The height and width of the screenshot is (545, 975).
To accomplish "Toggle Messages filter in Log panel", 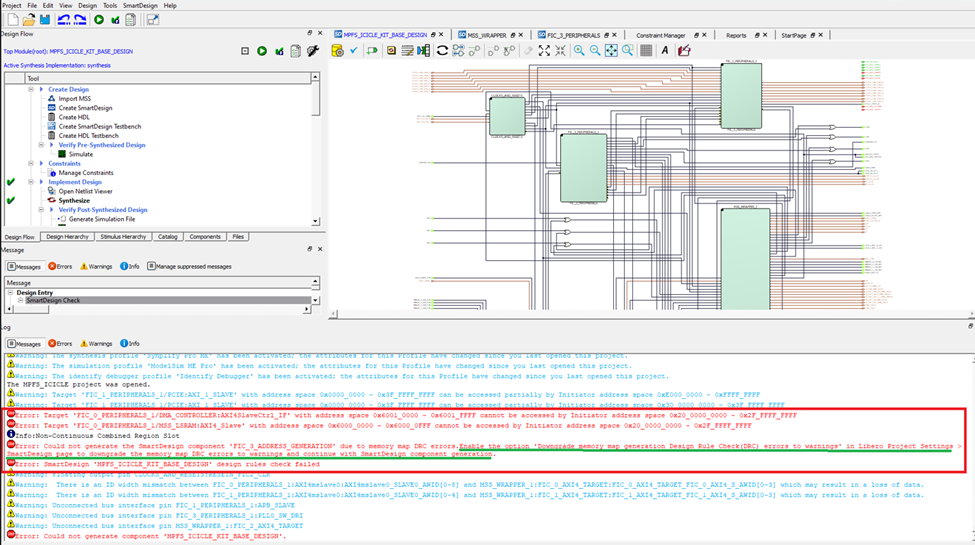I will pyautogui.click(x=24, y=343).
